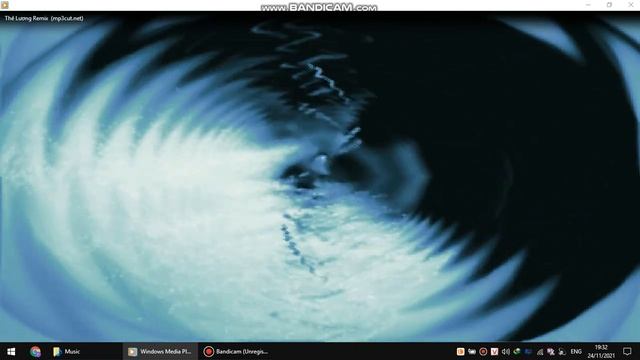The height and width of the screenshot is (360, 640).
Task: Click the Wi-Fi signal tray icon
Action: 540,351
